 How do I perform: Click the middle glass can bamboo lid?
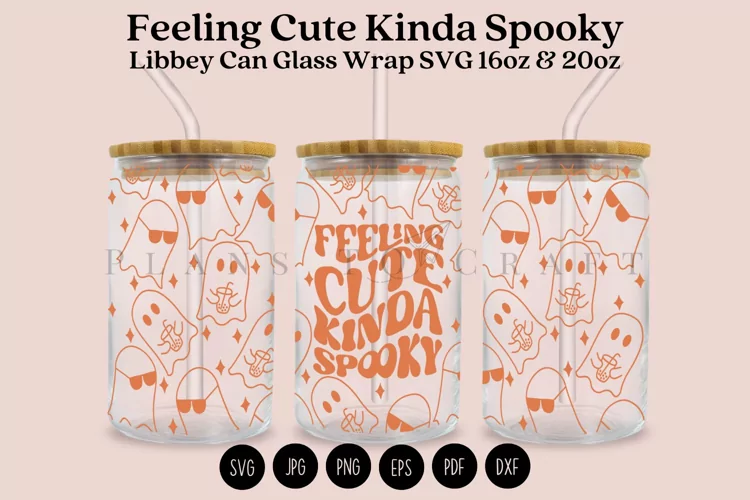379,149
